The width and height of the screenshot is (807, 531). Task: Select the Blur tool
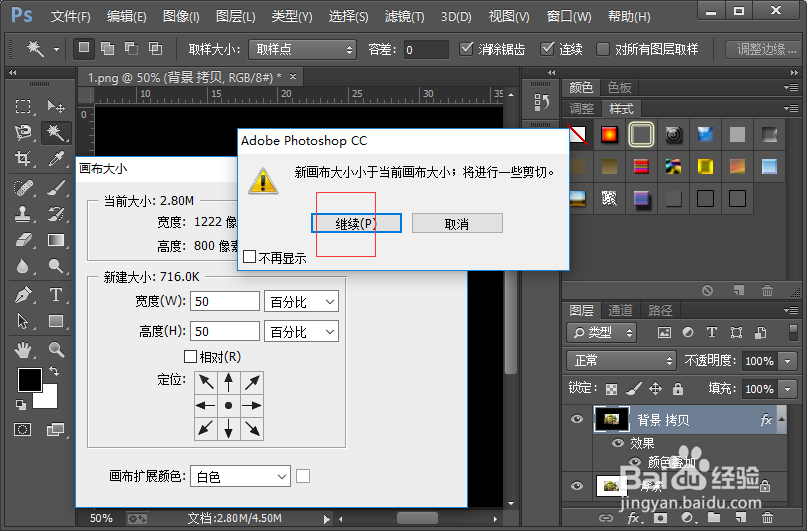click(x=23, y=267)
